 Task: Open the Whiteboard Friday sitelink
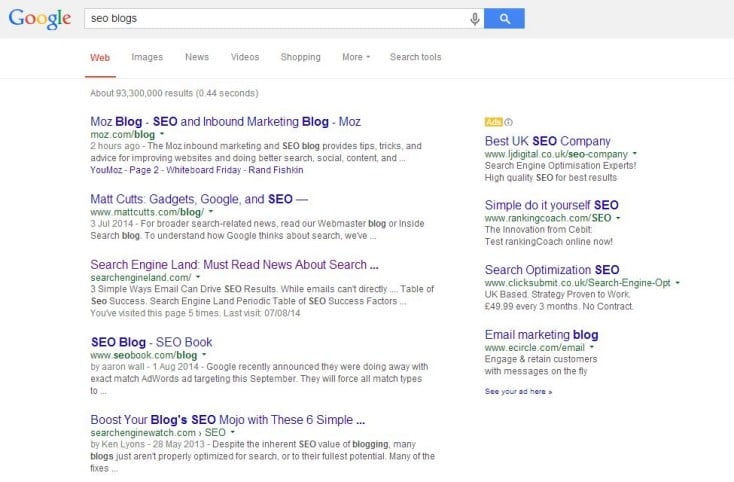tap(203, 170)
